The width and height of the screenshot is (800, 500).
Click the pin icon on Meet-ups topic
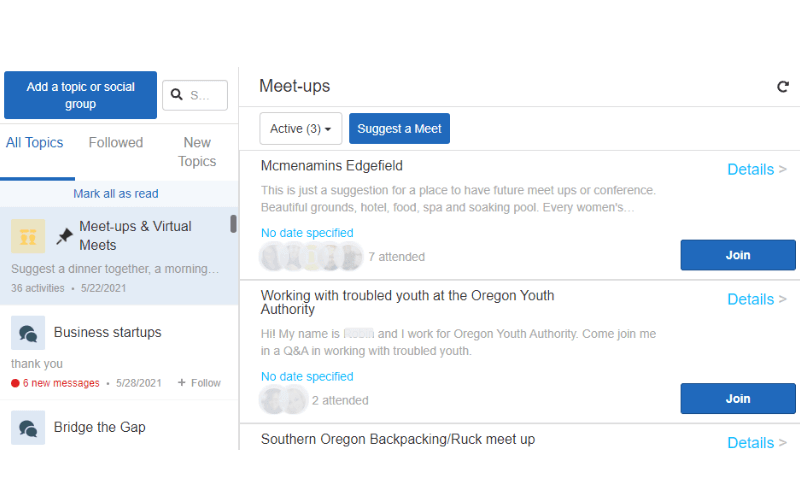click(x=64, y=236)
